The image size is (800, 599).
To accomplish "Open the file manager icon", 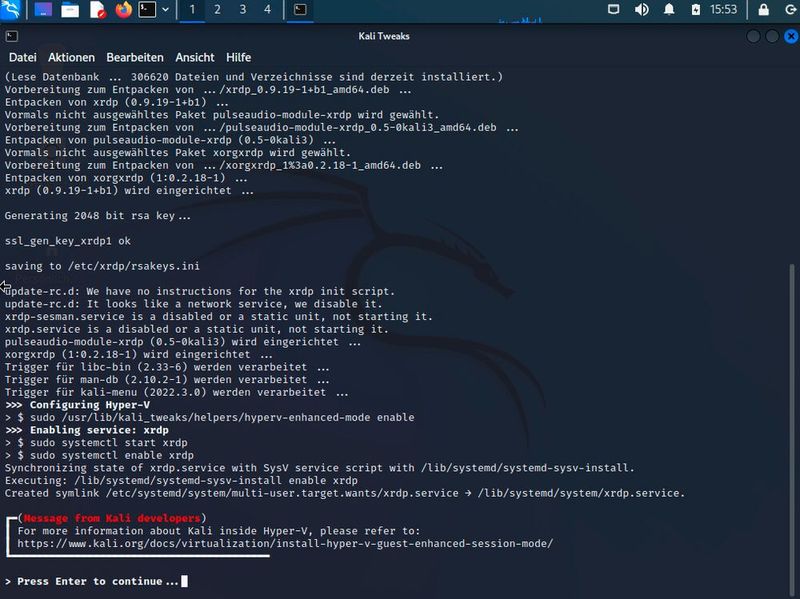I will [x=70, y=10].
